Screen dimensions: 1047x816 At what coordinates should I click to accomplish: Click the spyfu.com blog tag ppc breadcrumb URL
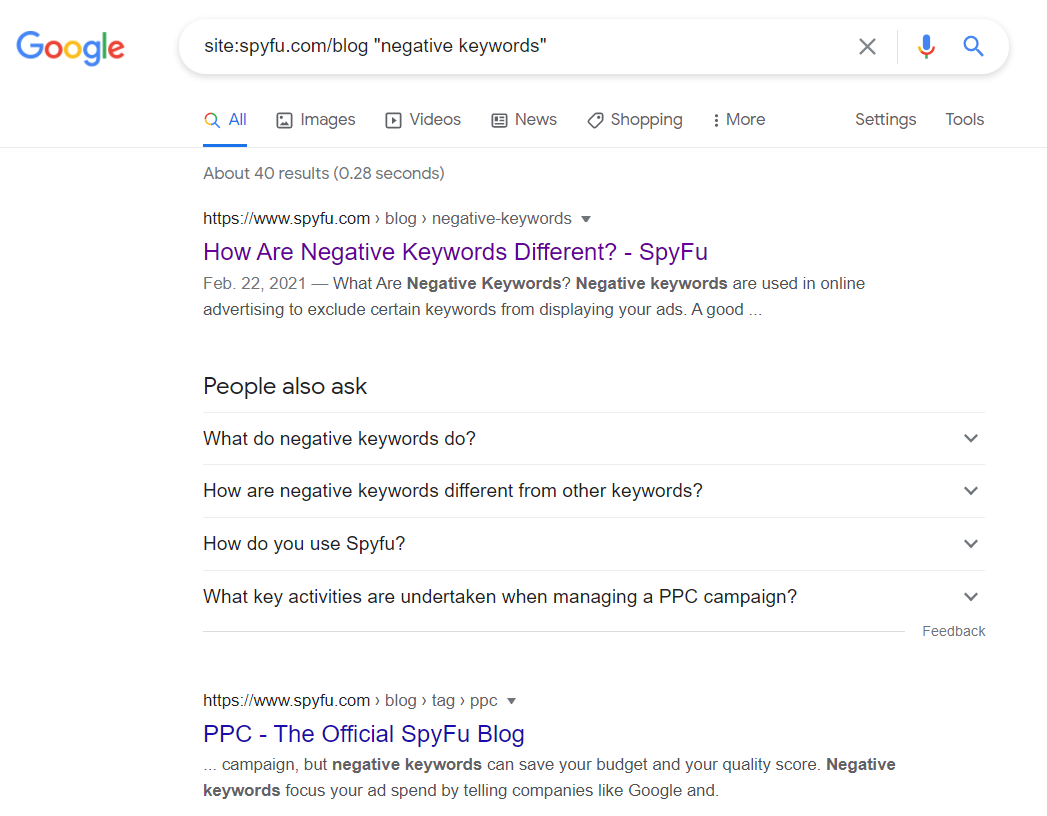(x=350, y=700)
